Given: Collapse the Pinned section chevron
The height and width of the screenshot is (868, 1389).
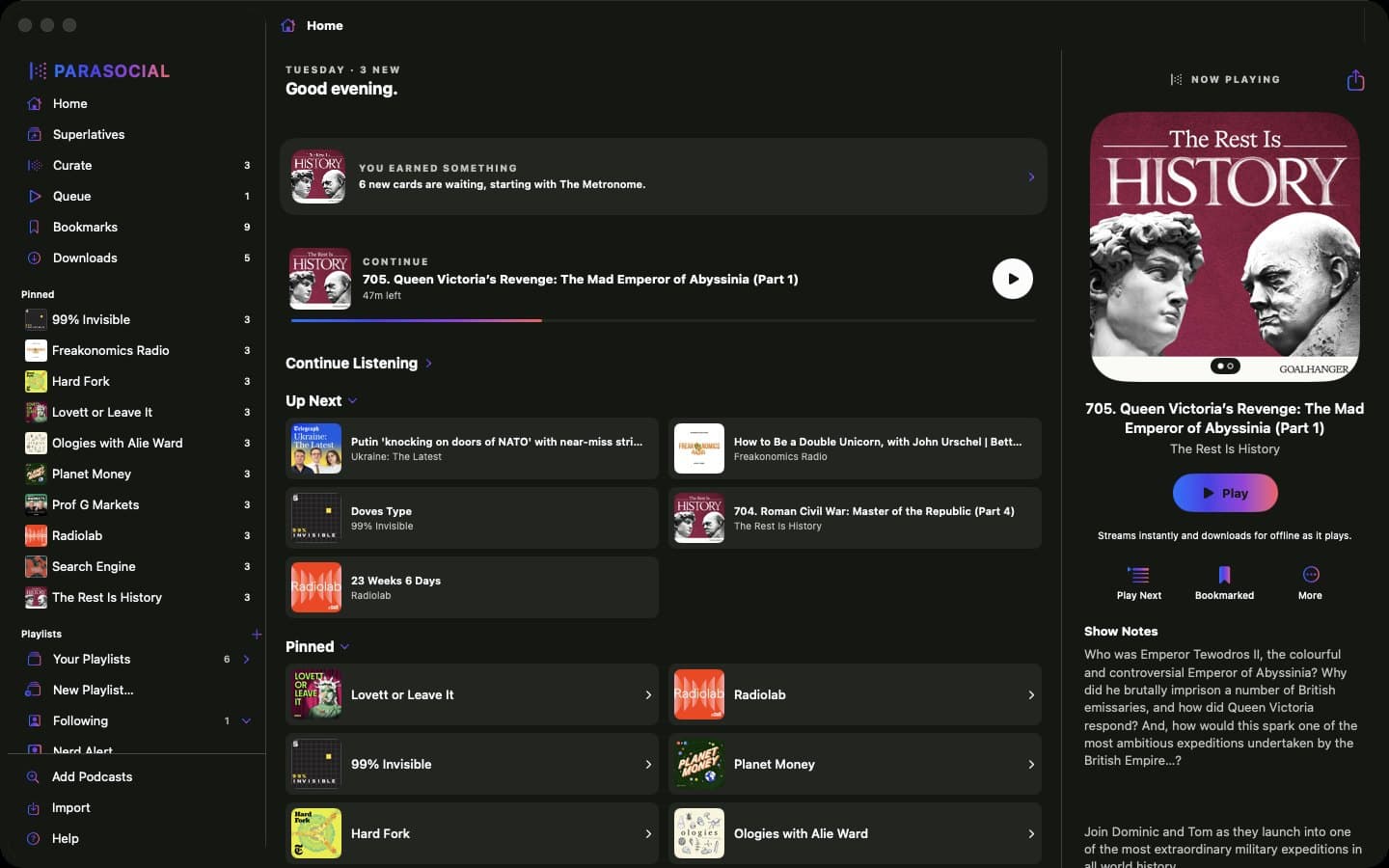Looking at the screenshot, I should tap(344, 646).
